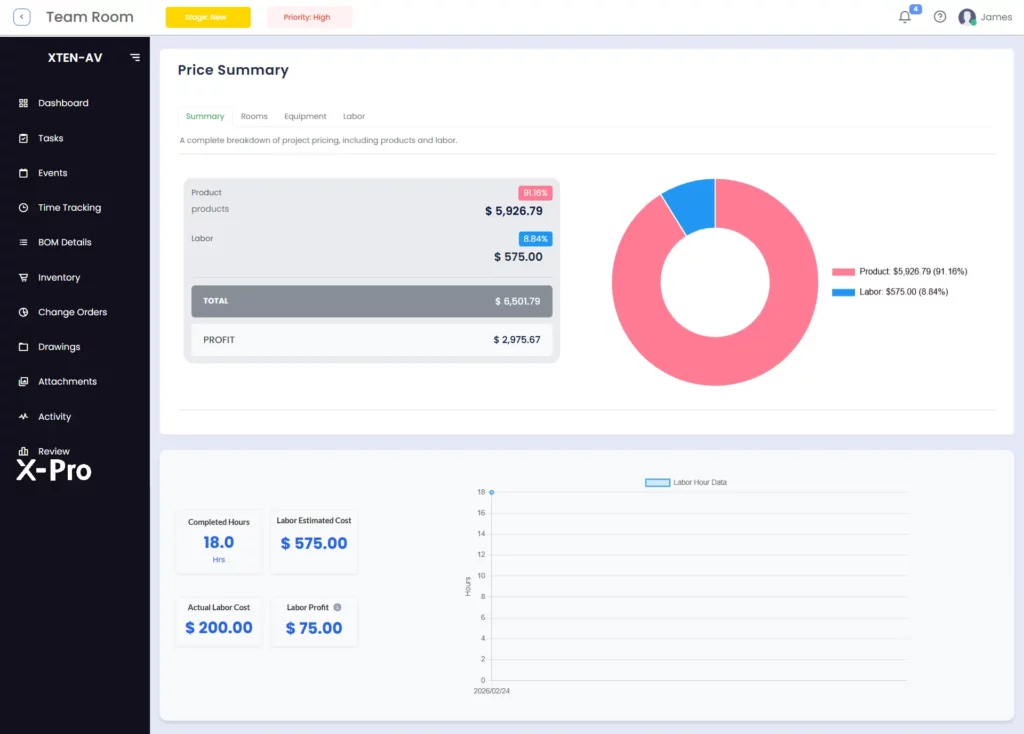
Task: Click the Dashboard grid icon
Action: [24, 103]
